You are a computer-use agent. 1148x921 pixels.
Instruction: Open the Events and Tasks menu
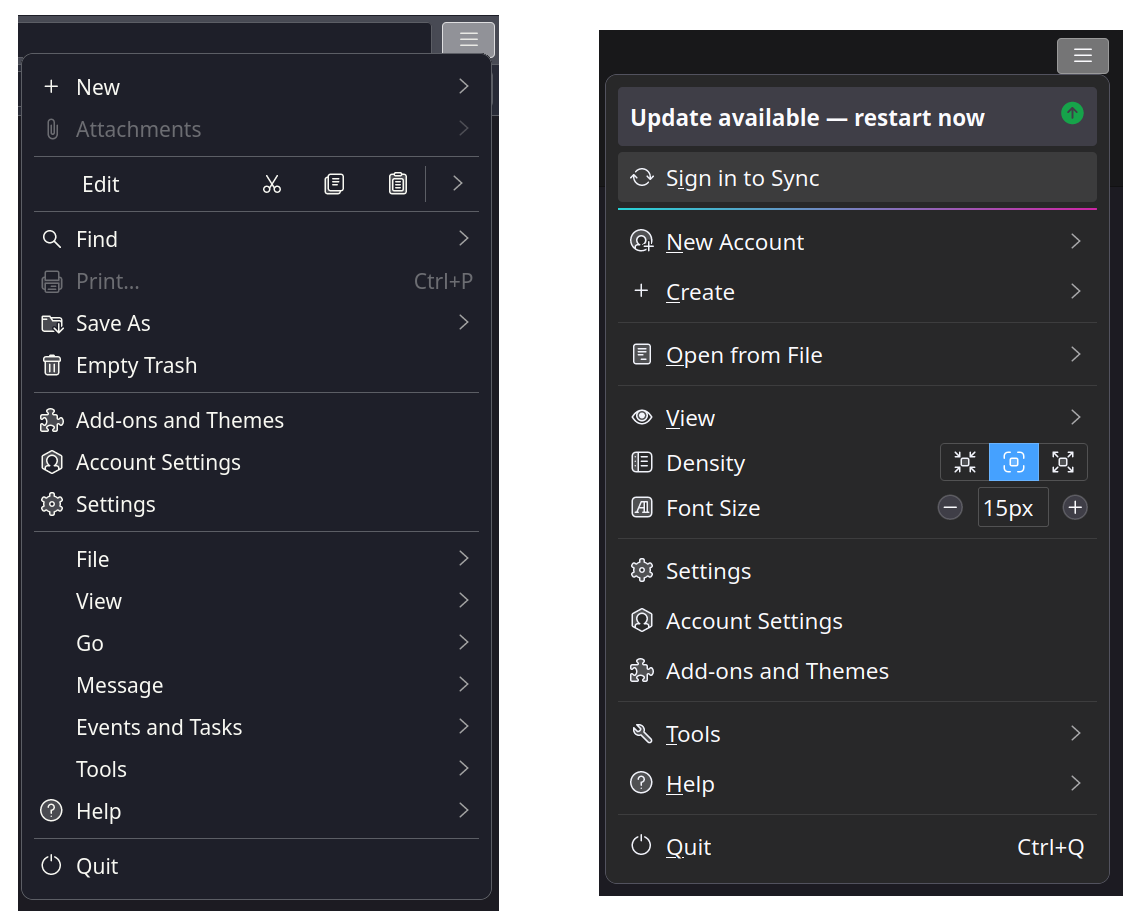(x=159, y=727)
